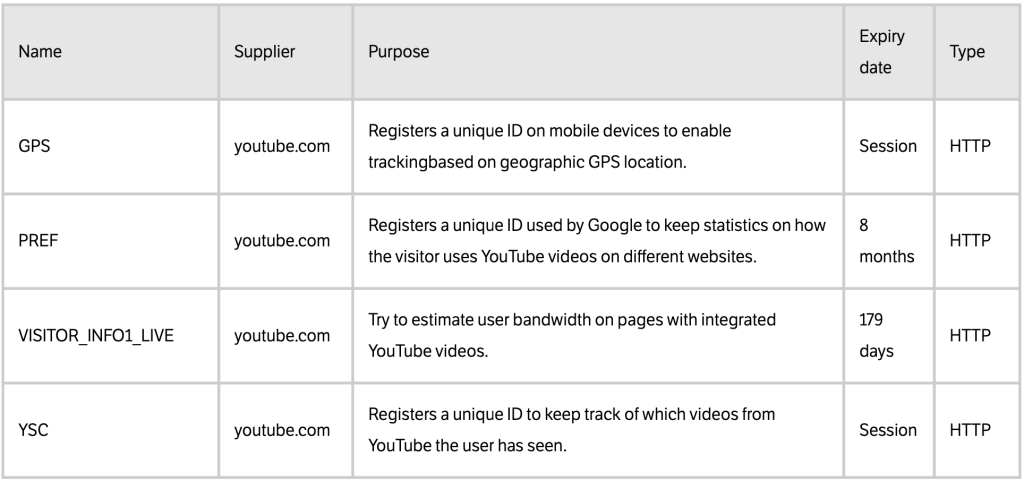Click the Purpose column header
The image size is (1024, 481).
click(398, 52)
